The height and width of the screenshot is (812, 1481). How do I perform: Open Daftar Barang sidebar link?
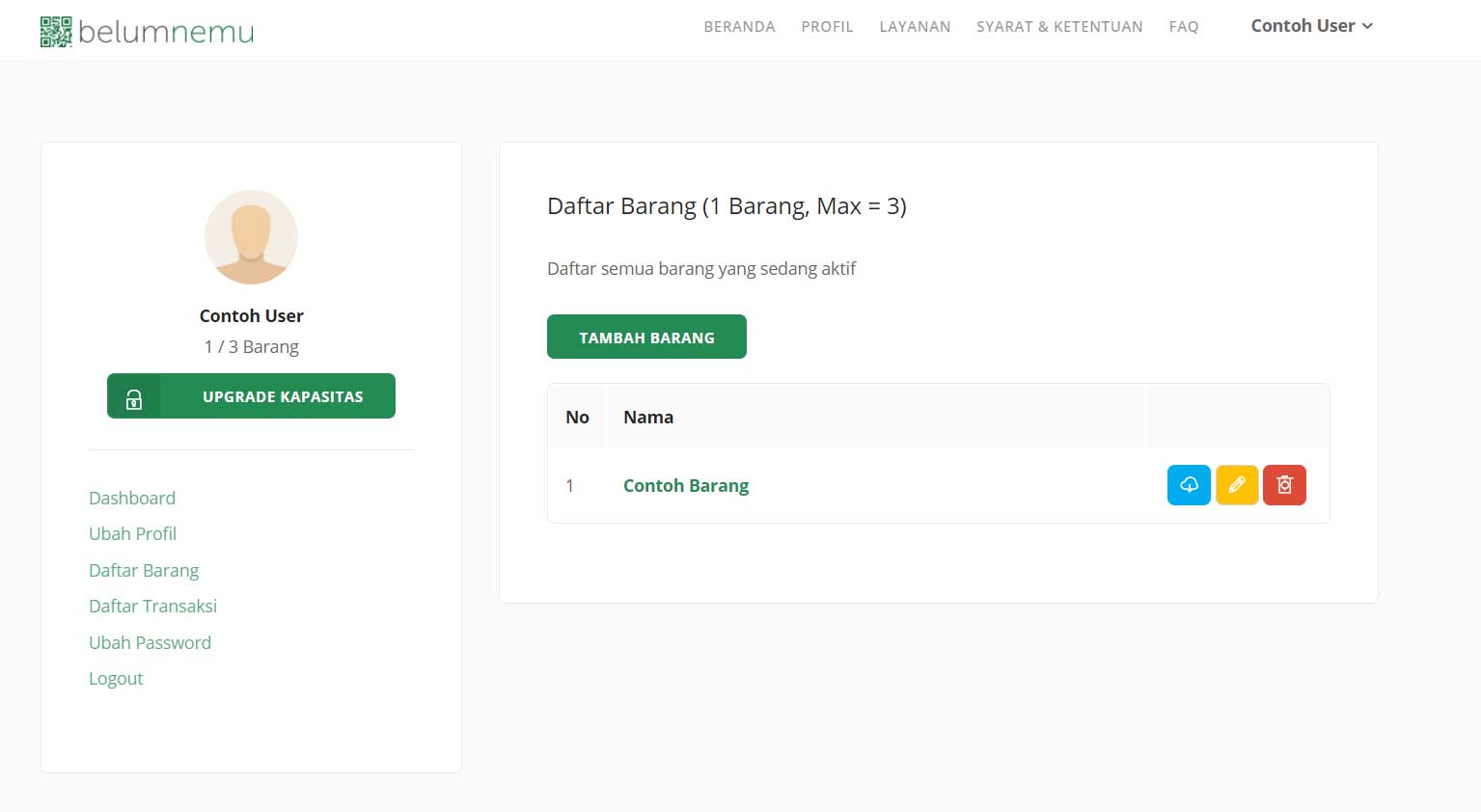coord(144,570)
